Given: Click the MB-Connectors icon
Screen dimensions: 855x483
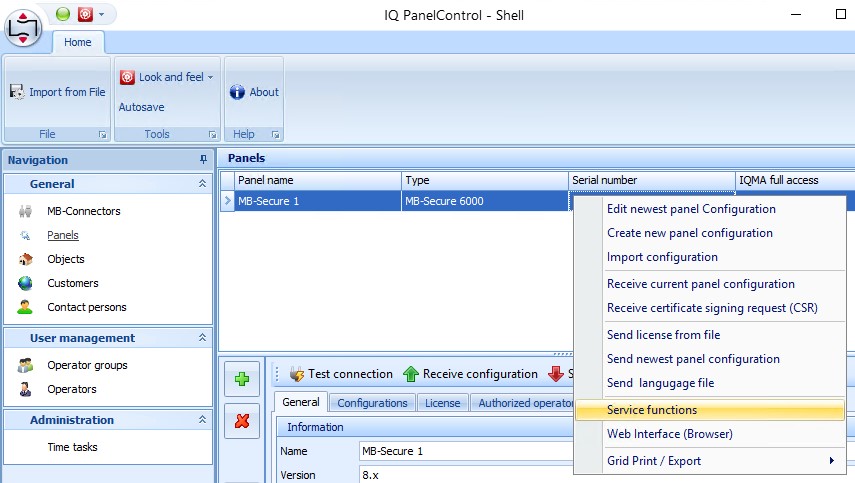Looking at the screenshot, I should click(x=25, y=211).
